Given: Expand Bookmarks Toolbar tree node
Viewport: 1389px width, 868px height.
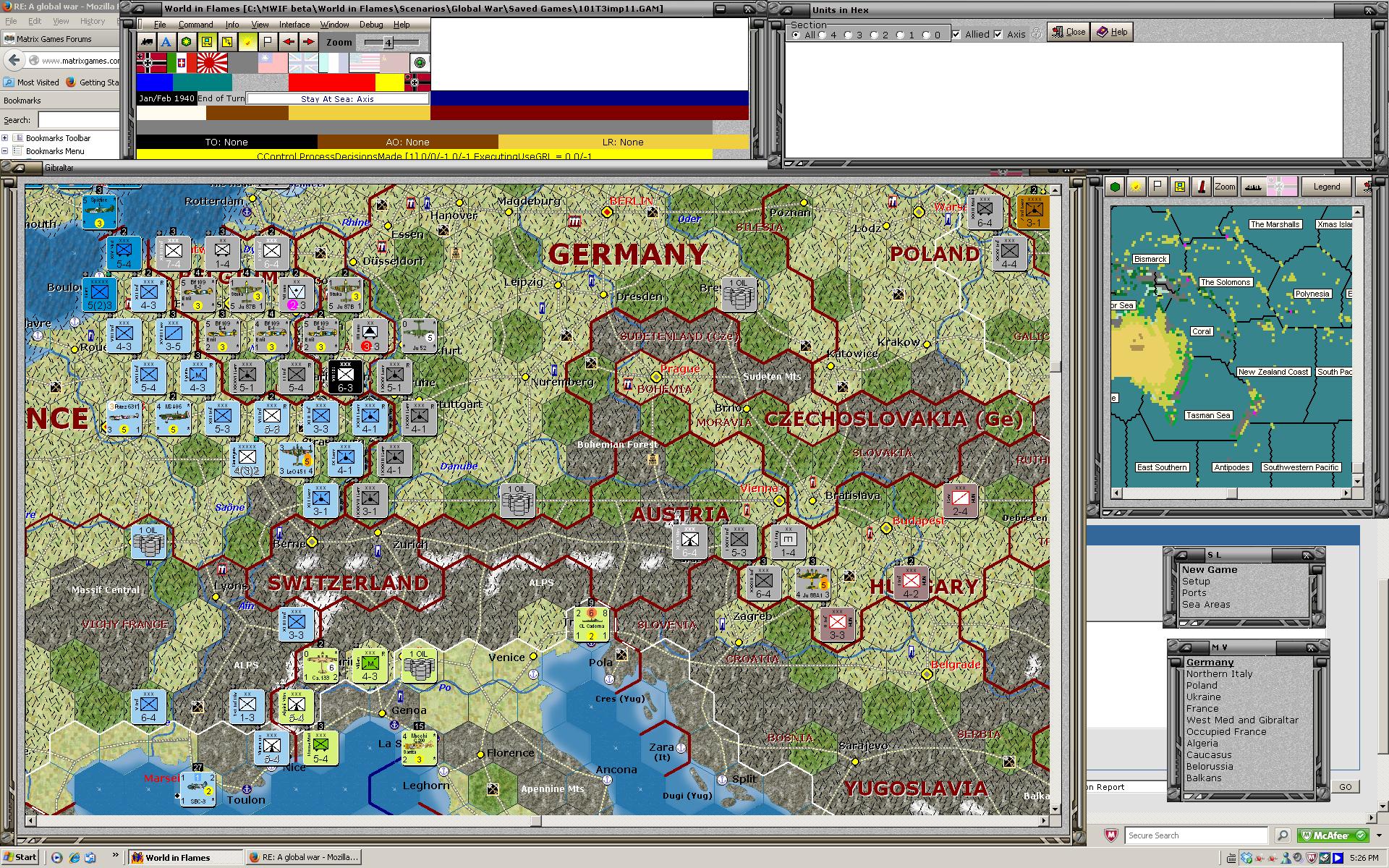Looking at the screenshot, I should [x=5, y=137].
